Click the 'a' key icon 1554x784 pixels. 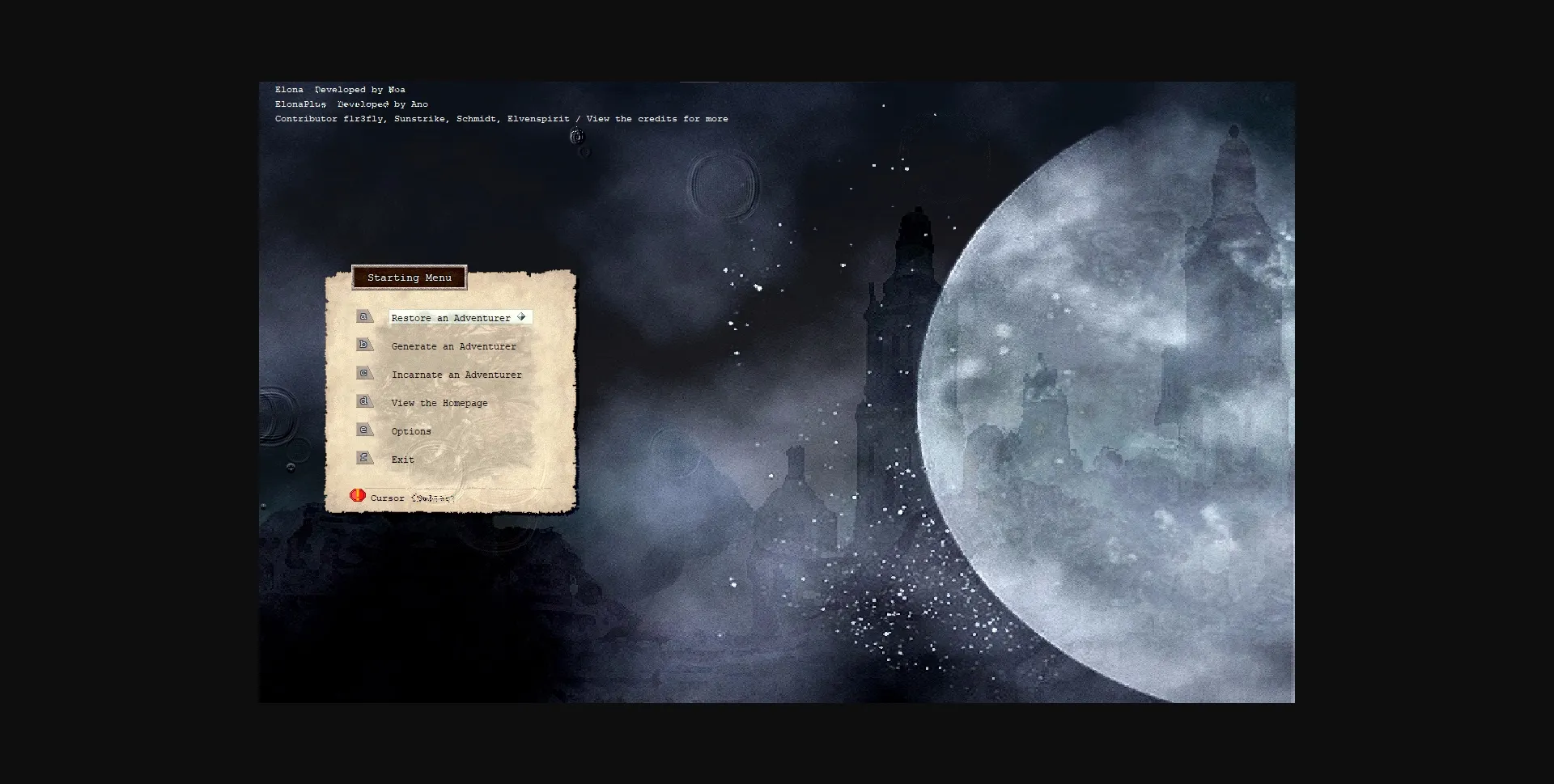[364, 316]
